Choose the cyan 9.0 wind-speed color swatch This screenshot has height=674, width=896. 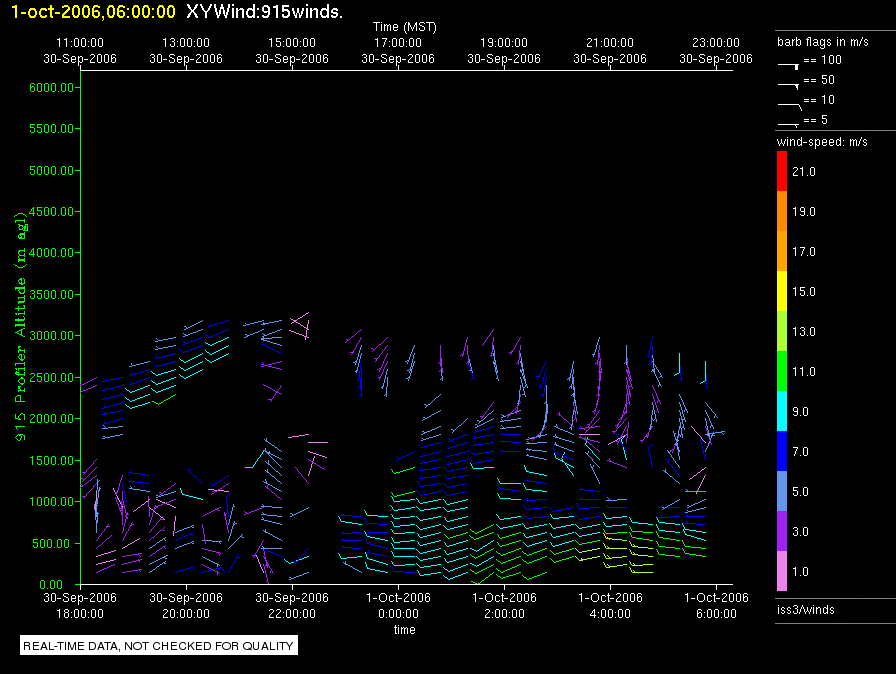point(782,411)
